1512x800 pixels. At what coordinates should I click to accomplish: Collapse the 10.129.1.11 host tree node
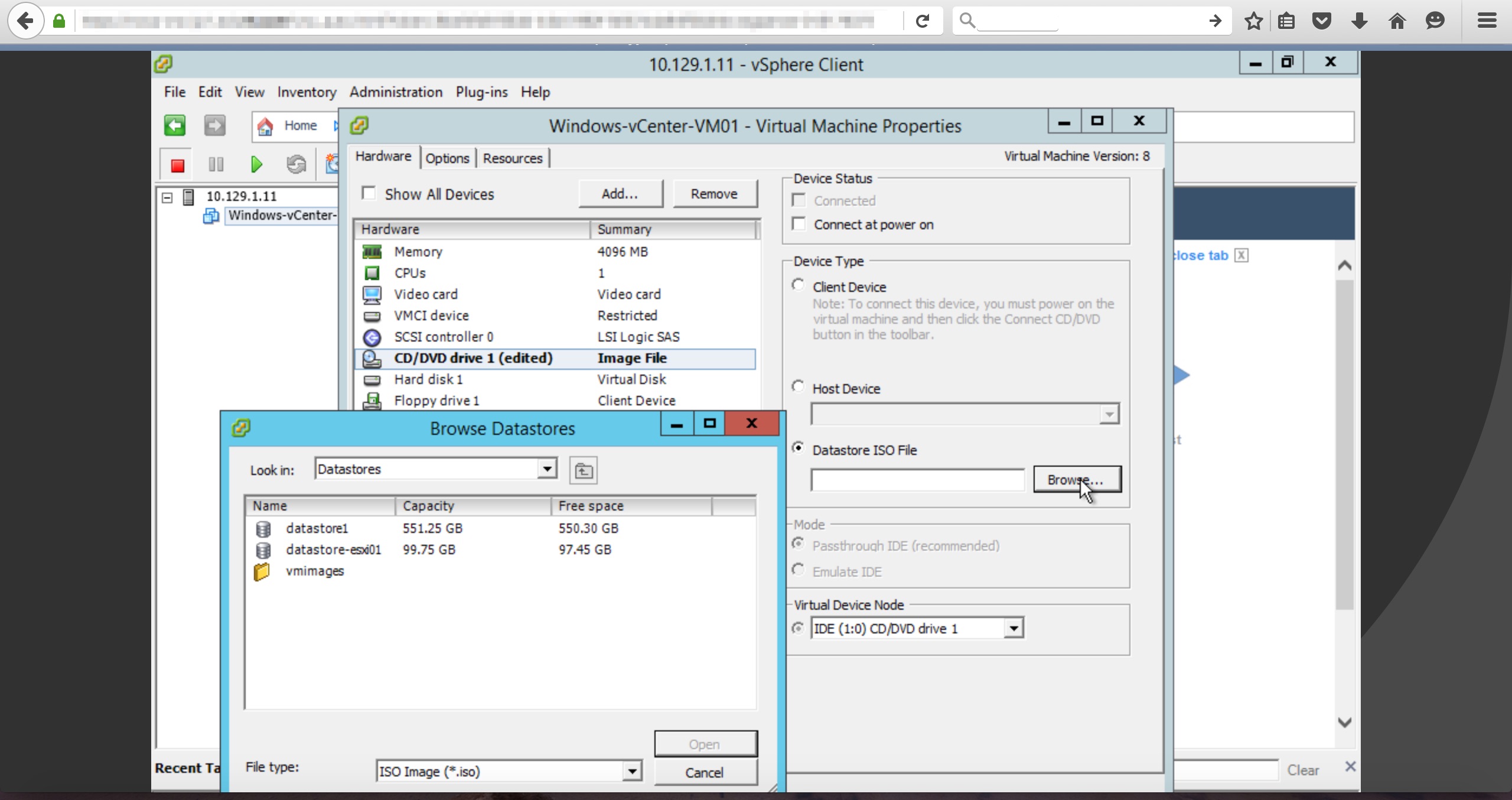click(x=167, y=197)
